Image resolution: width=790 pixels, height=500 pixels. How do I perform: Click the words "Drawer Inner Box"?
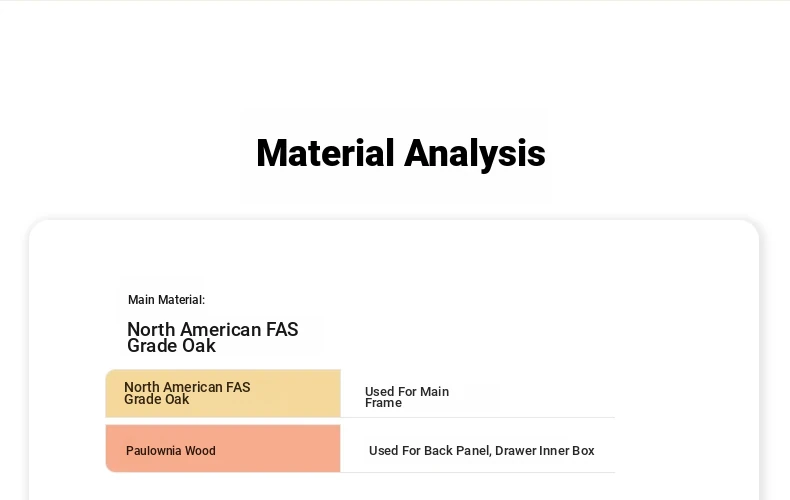(545, 451)
